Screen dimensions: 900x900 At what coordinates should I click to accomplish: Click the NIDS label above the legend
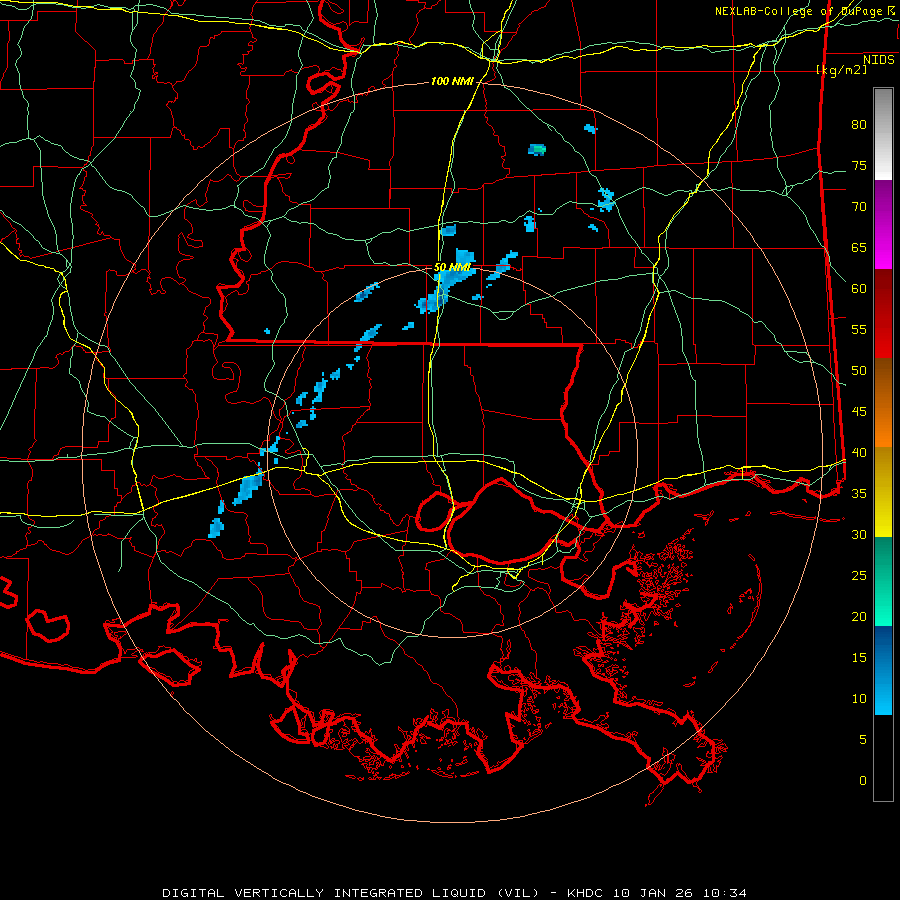click(x=878, y=60)
